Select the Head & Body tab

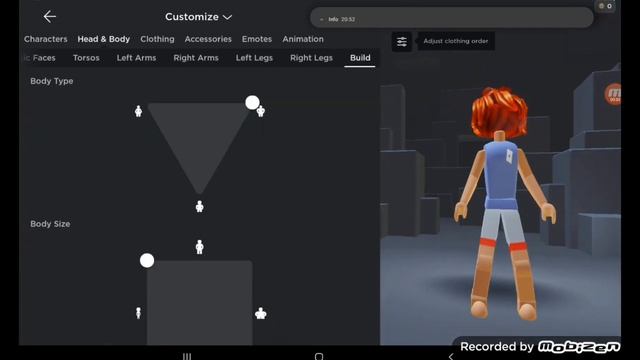tap(104, 39)
